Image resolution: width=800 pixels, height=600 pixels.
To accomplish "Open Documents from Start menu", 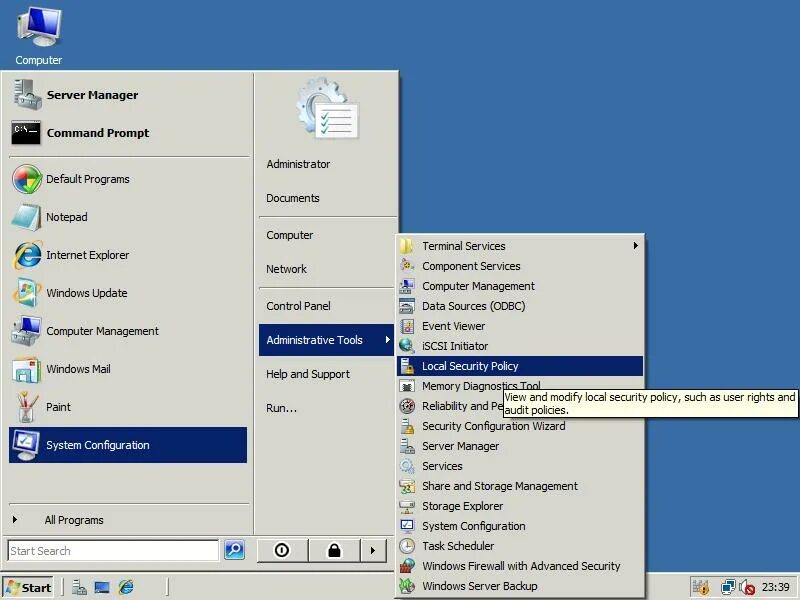I will pyautogui.click(x=327, y=198).
